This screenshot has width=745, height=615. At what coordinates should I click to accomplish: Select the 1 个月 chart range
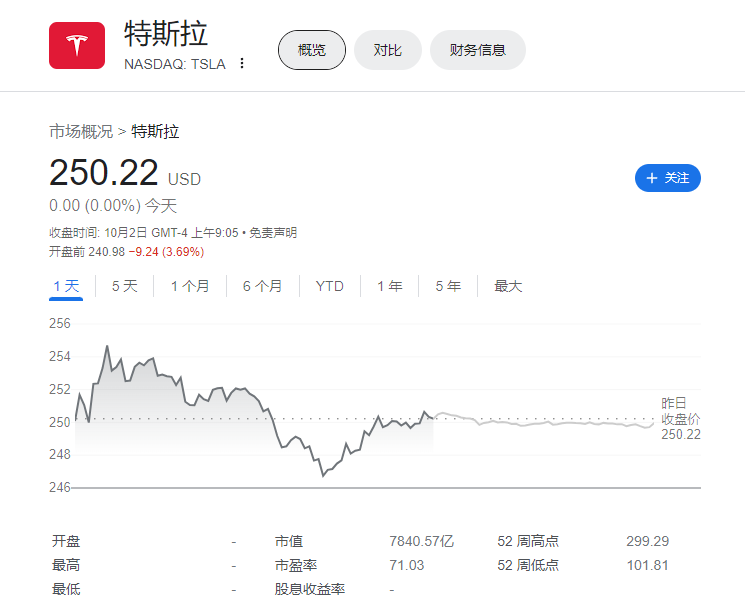pos(190,286)
